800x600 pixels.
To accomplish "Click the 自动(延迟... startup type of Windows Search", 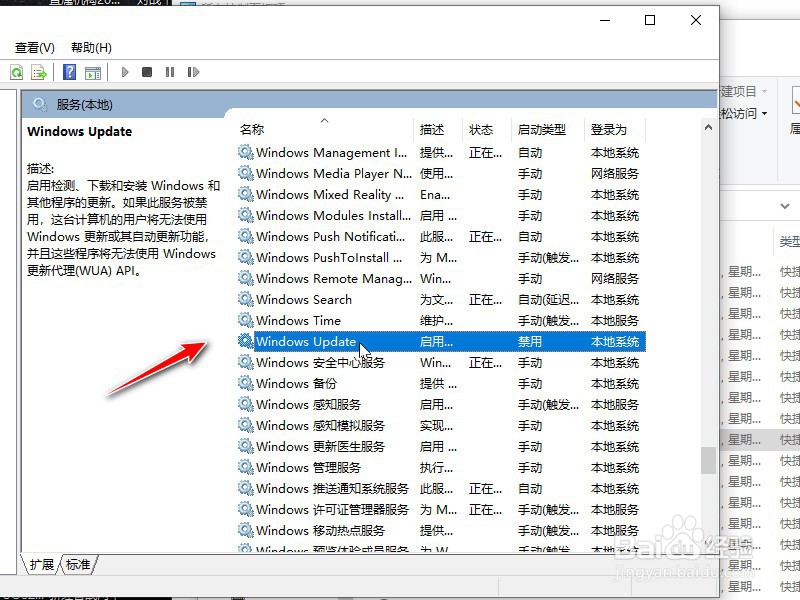I will tap(548, 299).
